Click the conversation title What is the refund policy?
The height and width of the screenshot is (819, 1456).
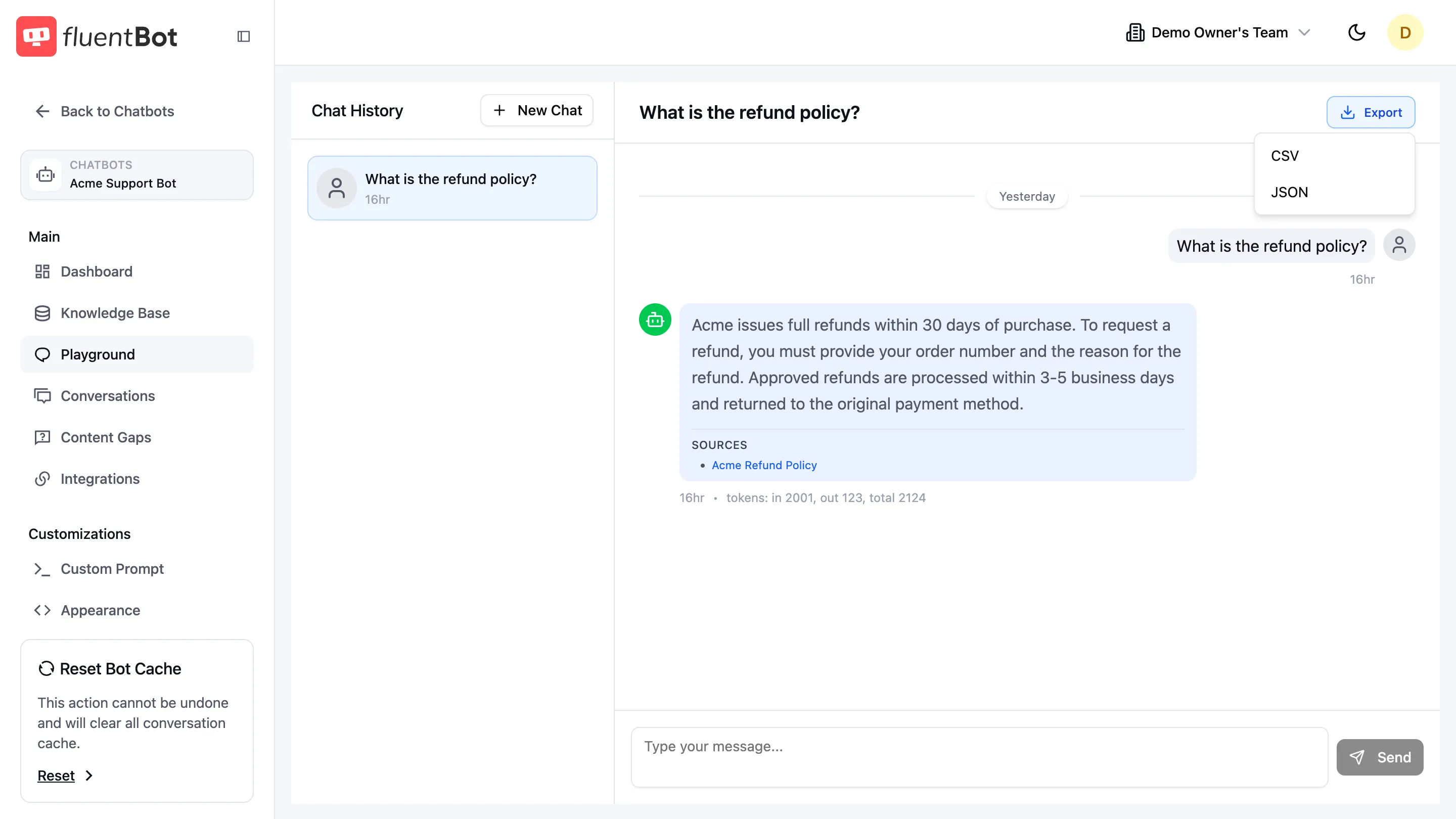tap(749, 112)
